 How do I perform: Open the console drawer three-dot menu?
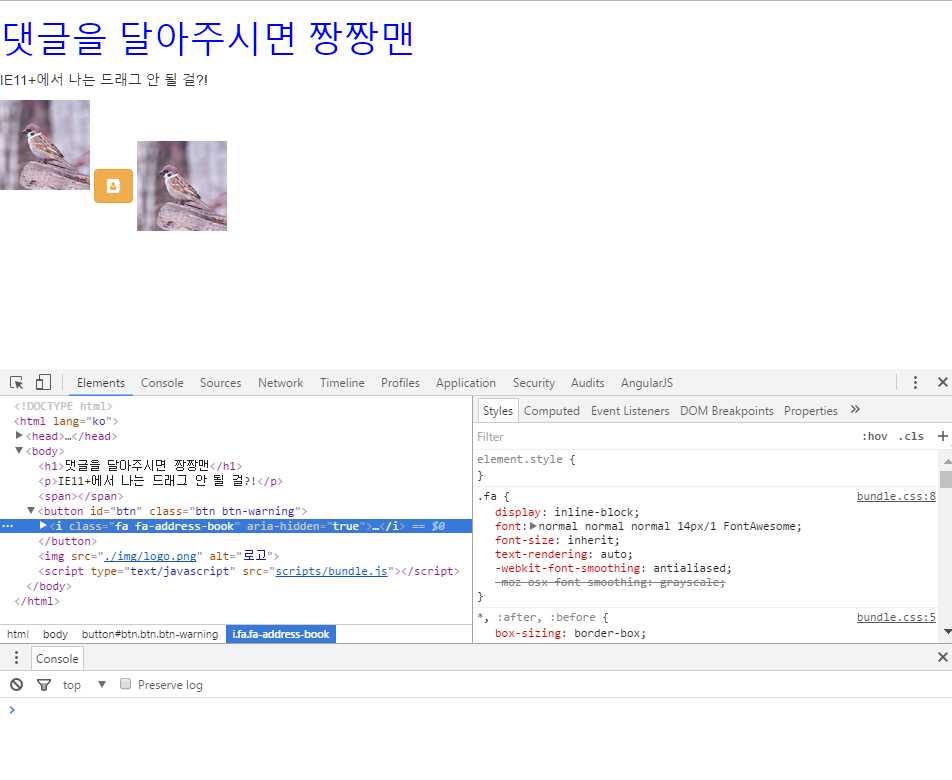[16, 658]
